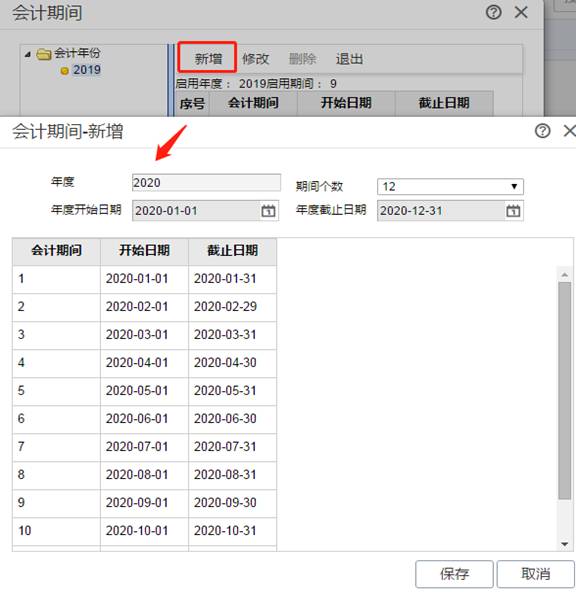Close the 会计期间 window
This screenshot has height=592, width=576.
(x=521, y=12)
